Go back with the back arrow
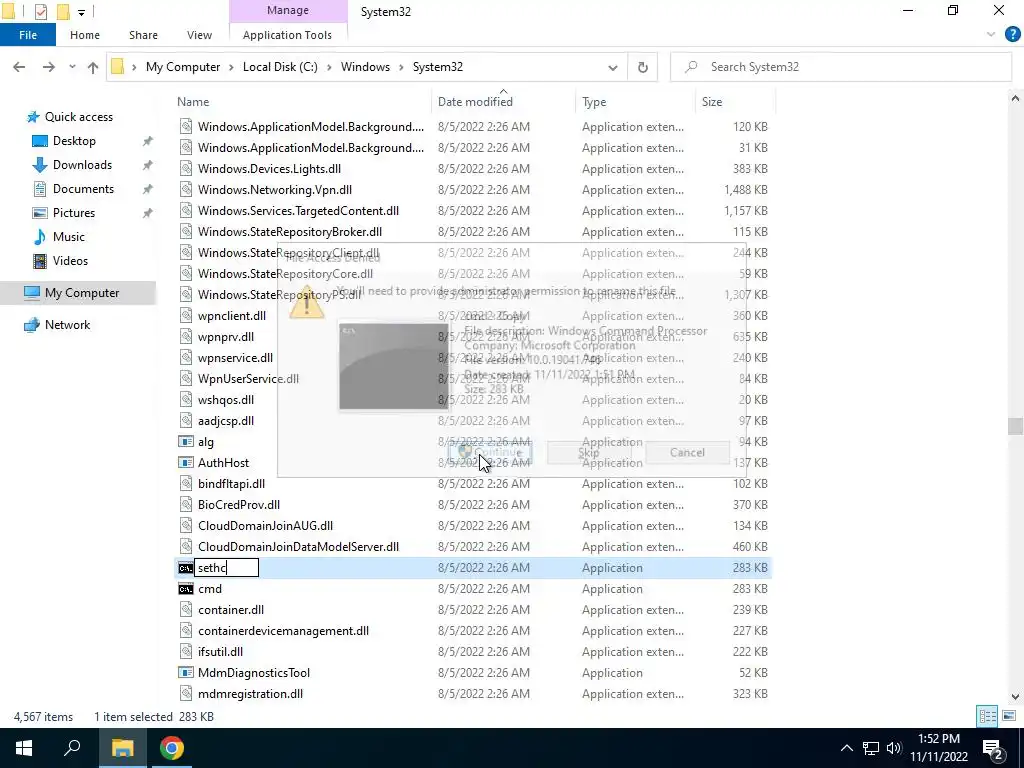This screenshot has width=1024, height=768. 19,67
